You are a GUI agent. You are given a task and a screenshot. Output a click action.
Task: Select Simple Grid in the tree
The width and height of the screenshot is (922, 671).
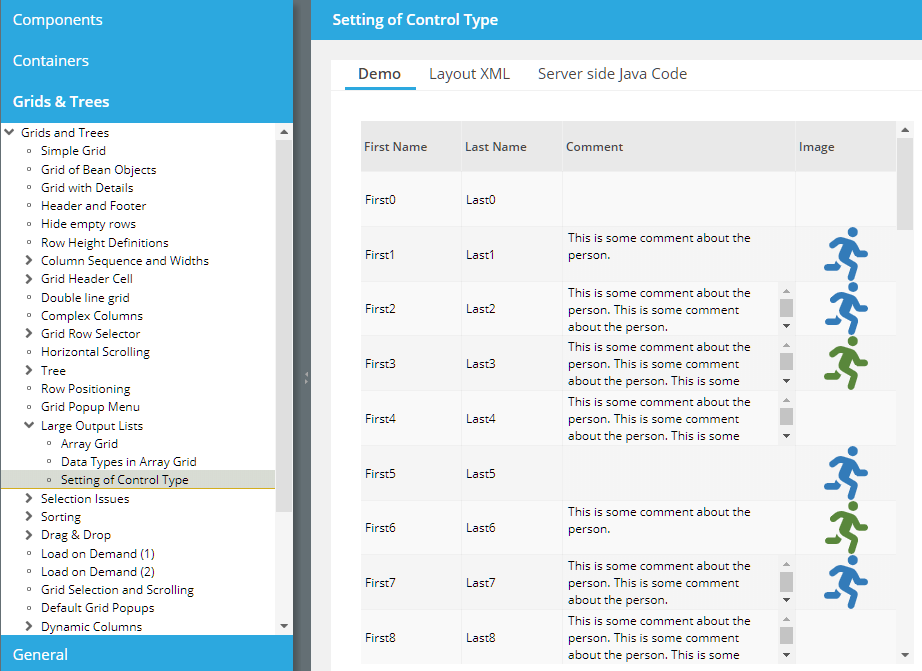(x=73, y=151)
